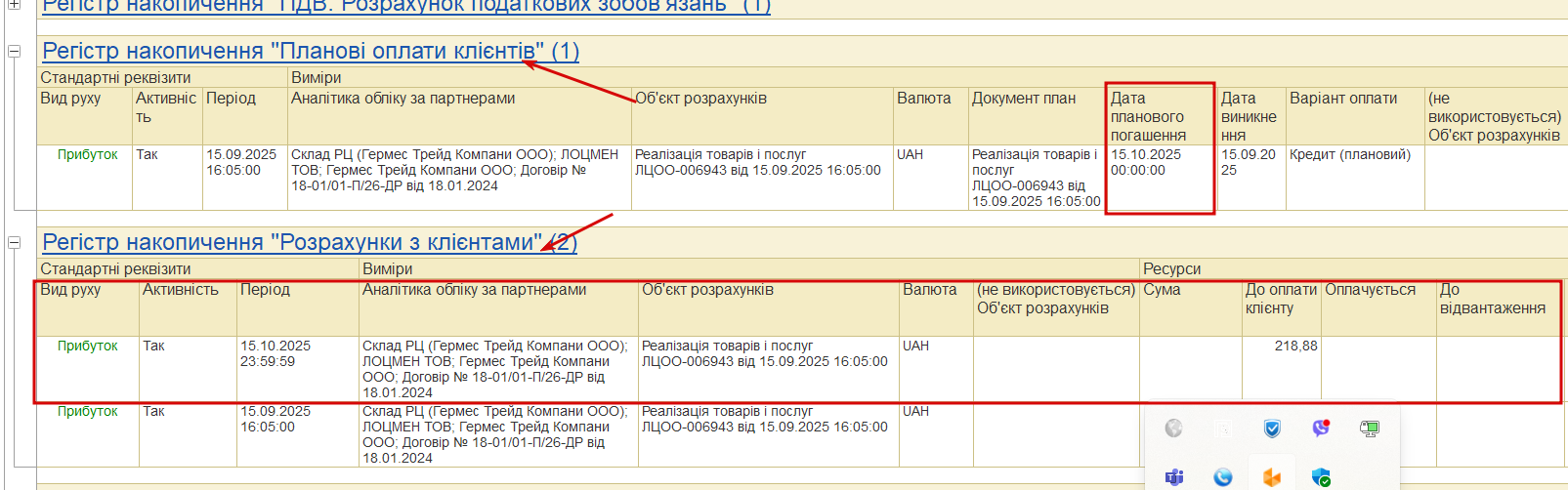
Task: Select "Реалізація товарів і послуг" cell under Документ план
Action: (1038, 178)
